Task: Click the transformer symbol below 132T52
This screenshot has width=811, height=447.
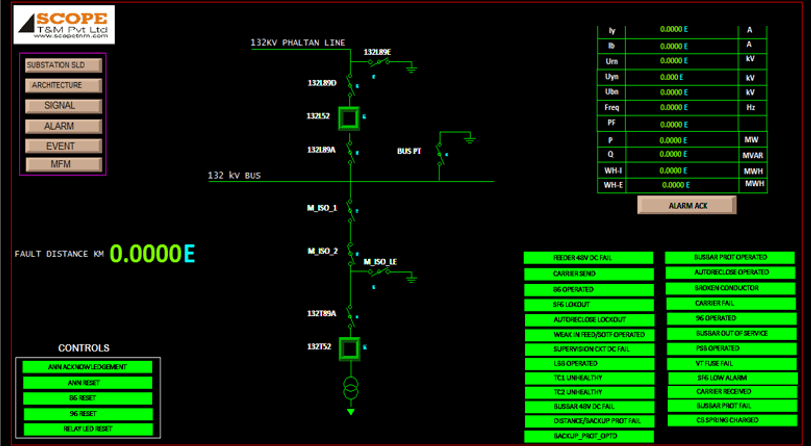Action: point(350,388)
